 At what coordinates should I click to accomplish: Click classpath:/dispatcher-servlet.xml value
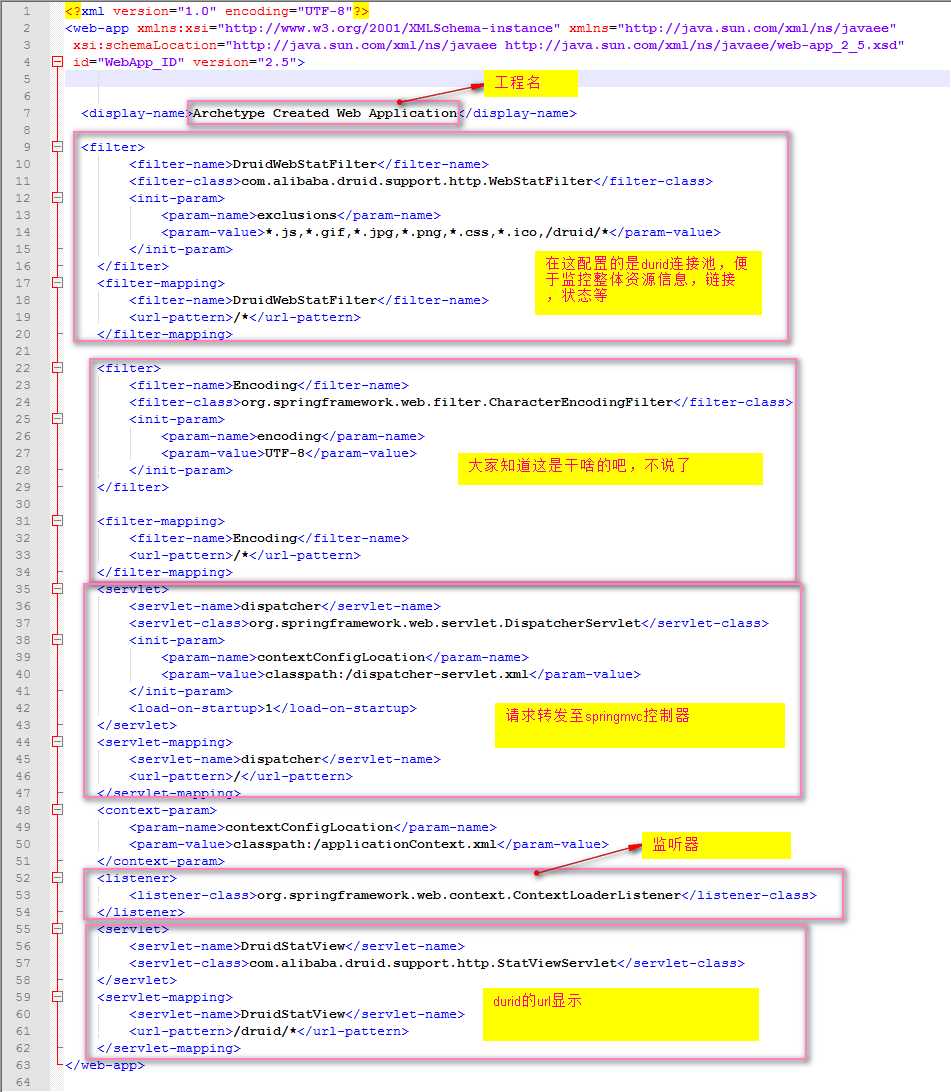(x=396, y=673)
